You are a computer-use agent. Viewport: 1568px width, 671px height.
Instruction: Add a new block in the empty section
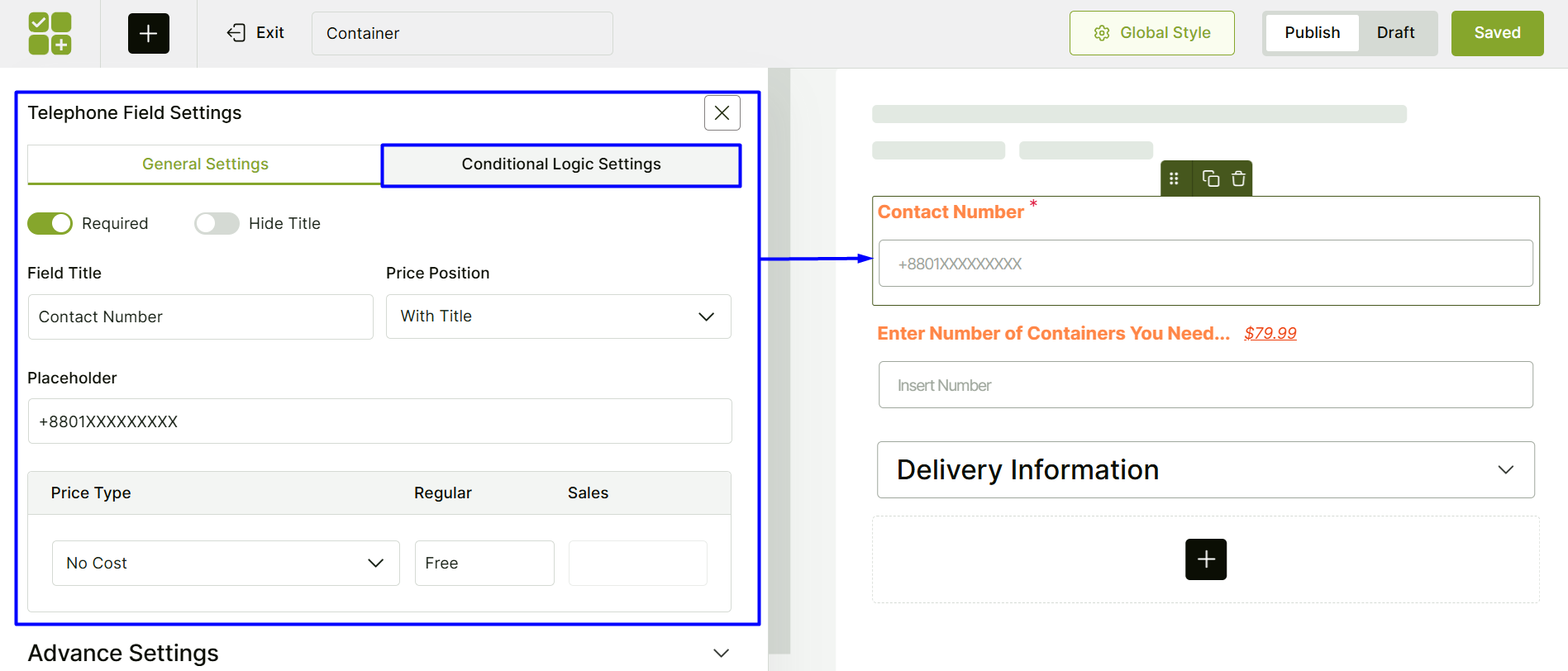point(1205,559)
